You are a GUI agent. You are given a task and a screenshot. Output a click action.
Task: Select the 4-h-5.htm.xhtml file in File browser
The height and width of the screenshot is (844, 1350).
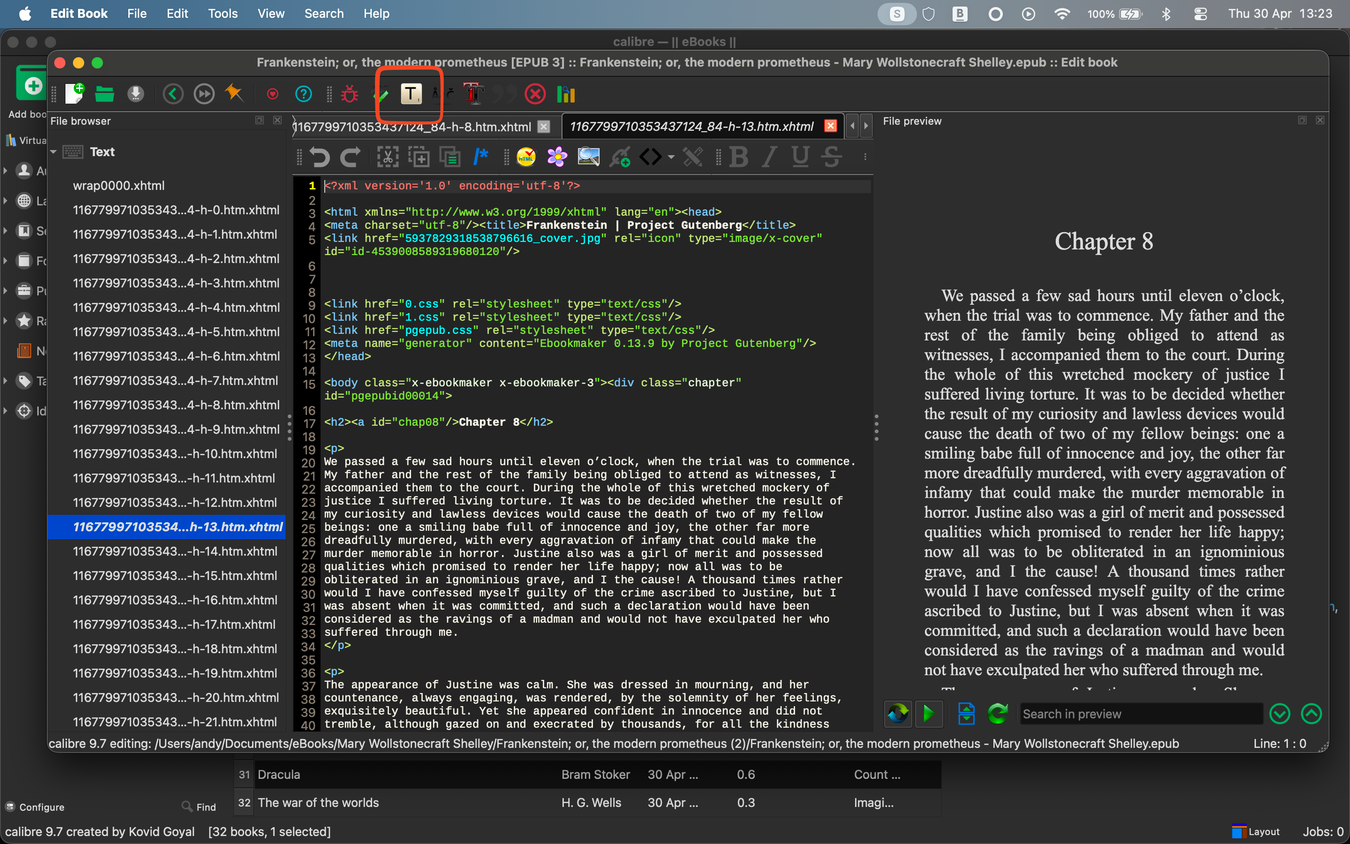click(x=166, y=332)
